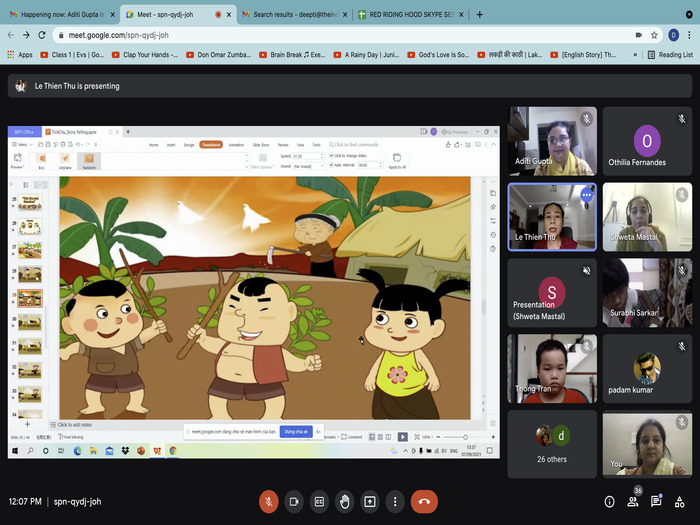The image size is (700, 525).
Task: Open File Explorer from shared taskbar
Action: 93,451
